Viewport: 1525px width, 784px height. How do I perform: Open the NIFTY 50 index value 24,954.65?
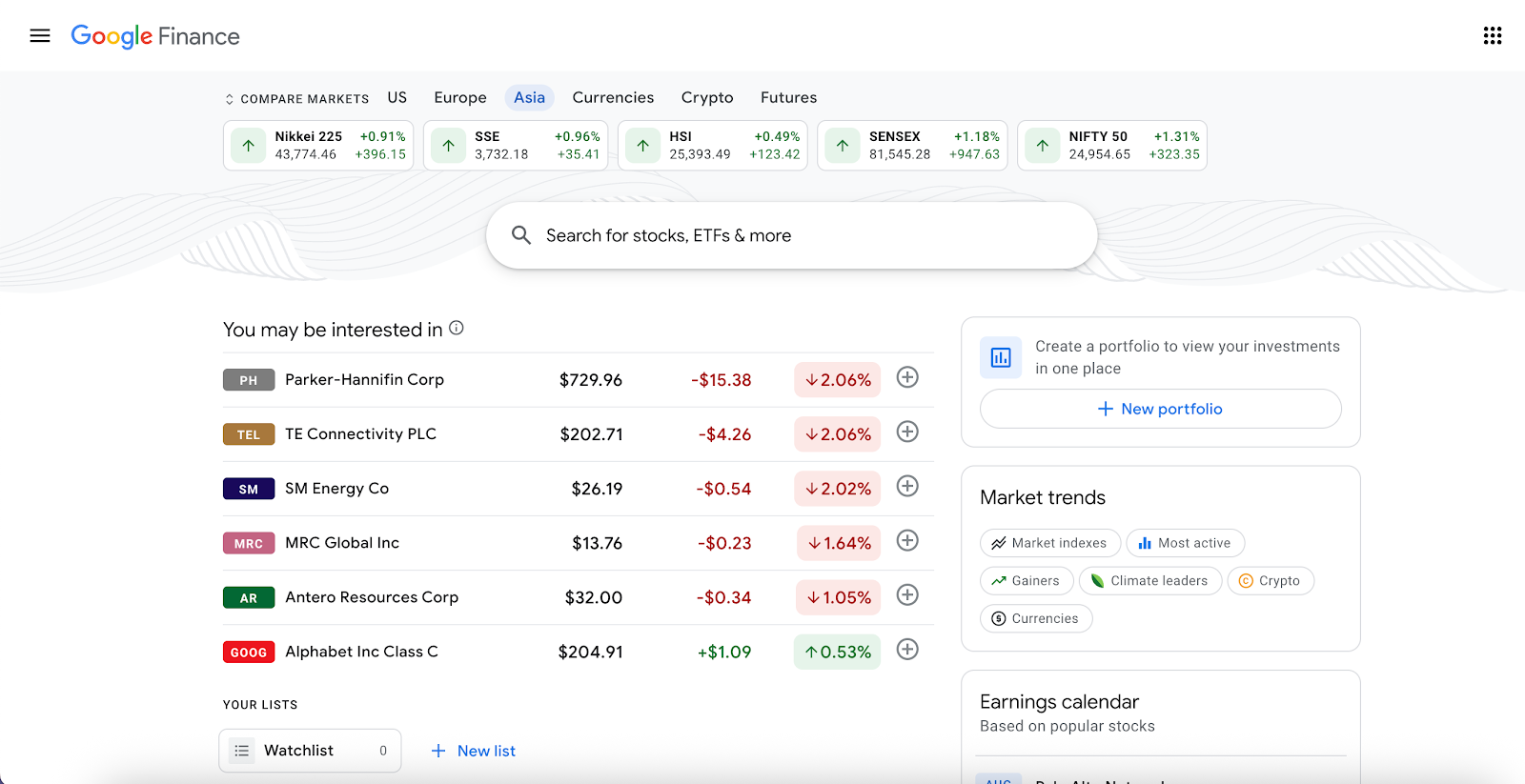click(x=1100, y=154)
